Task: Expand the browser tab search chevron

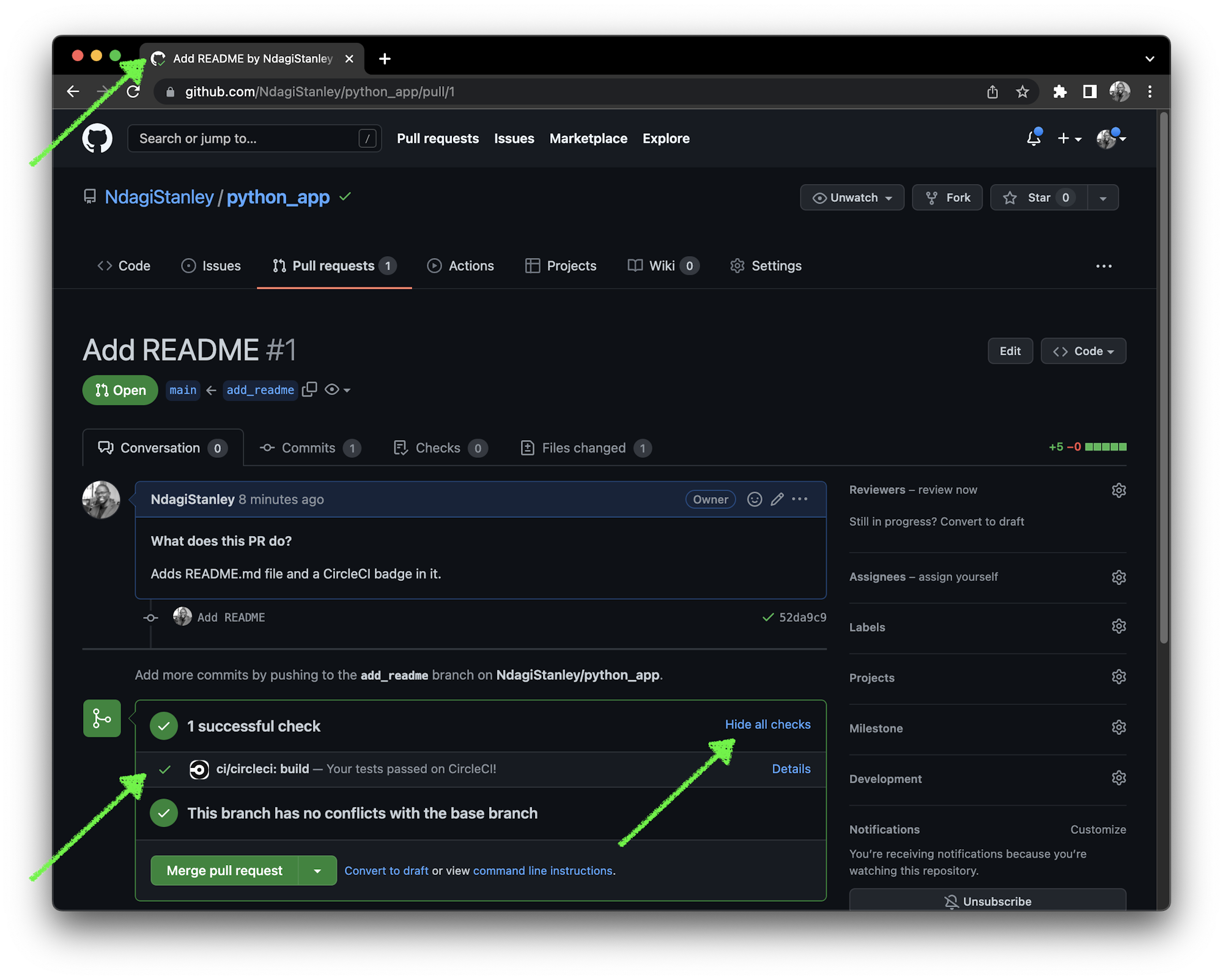Action: point(1150,59)
